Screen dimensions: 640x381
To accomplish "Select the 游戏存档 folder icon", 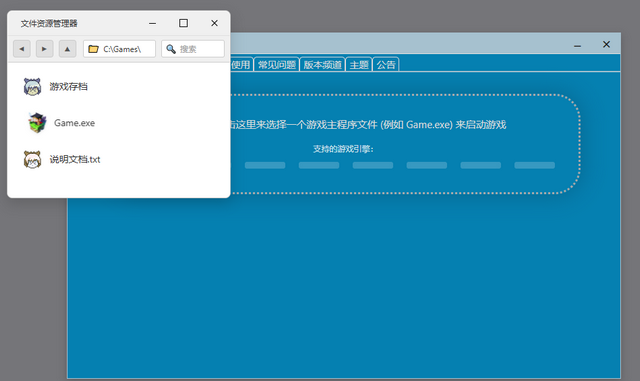I will pos(32,87).
